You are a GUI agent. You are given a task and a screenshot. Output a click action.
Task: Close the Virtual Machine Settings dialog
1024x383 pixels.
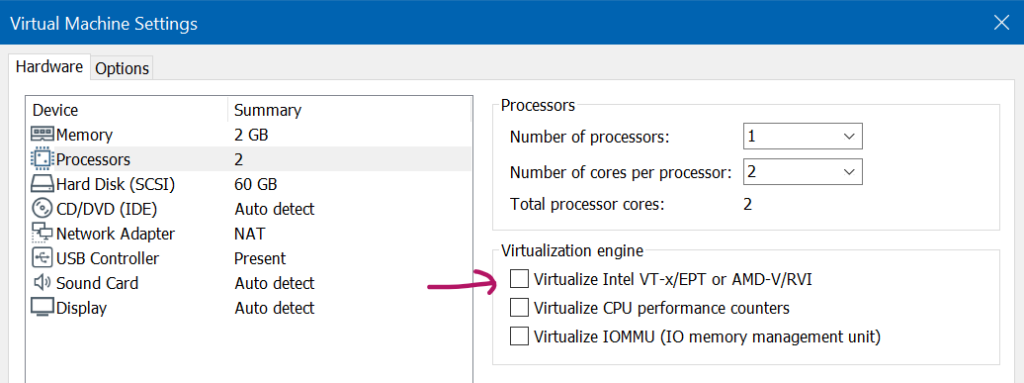coord(1001,23)
